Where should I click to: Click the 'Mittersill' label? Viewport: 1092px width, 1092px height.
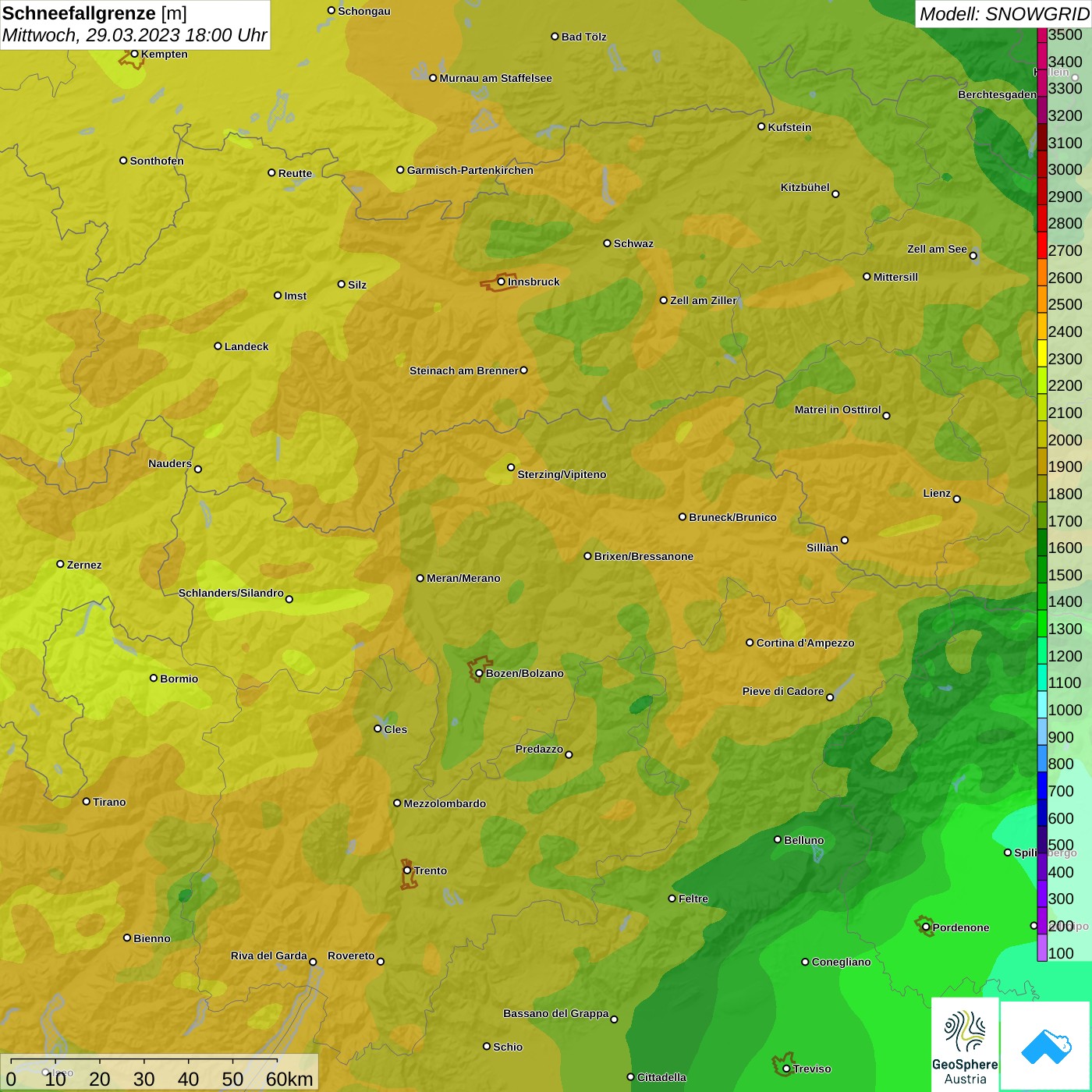click(895, 277)
